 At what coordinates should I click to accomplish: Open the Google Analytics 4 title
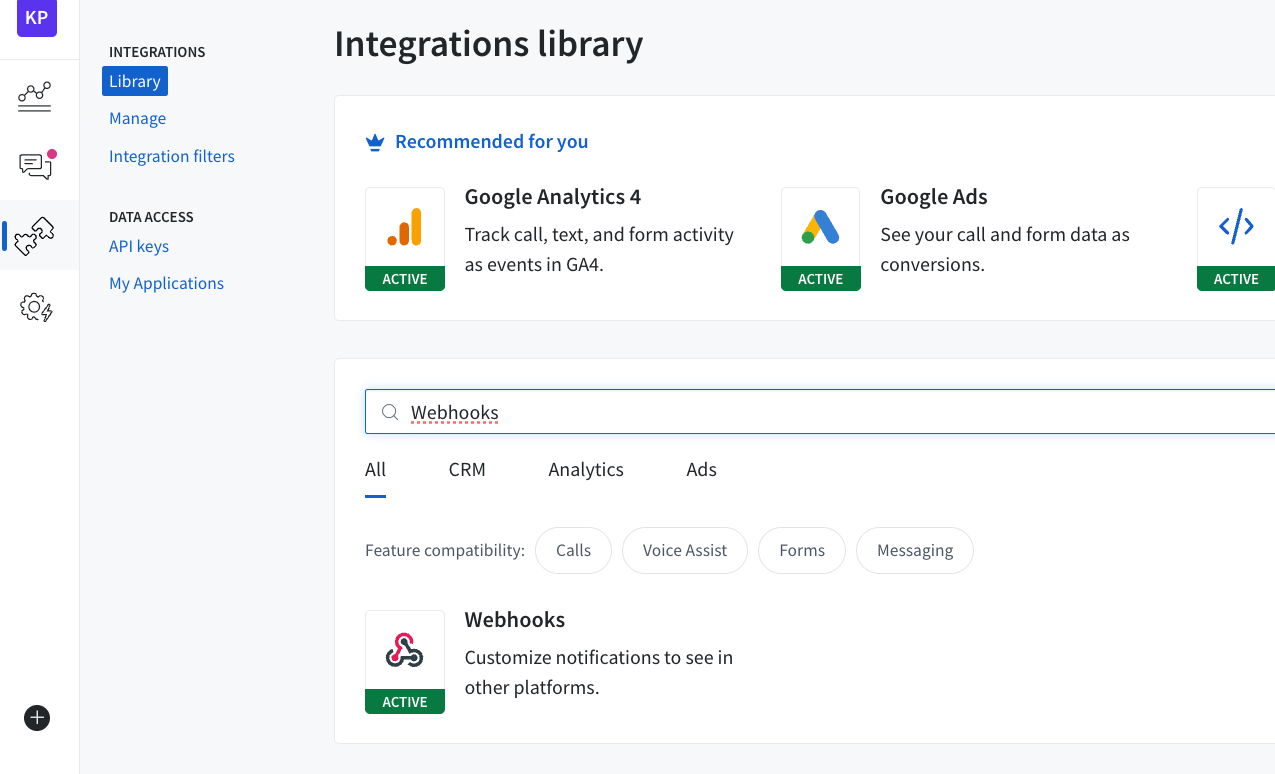pos(553,196)
